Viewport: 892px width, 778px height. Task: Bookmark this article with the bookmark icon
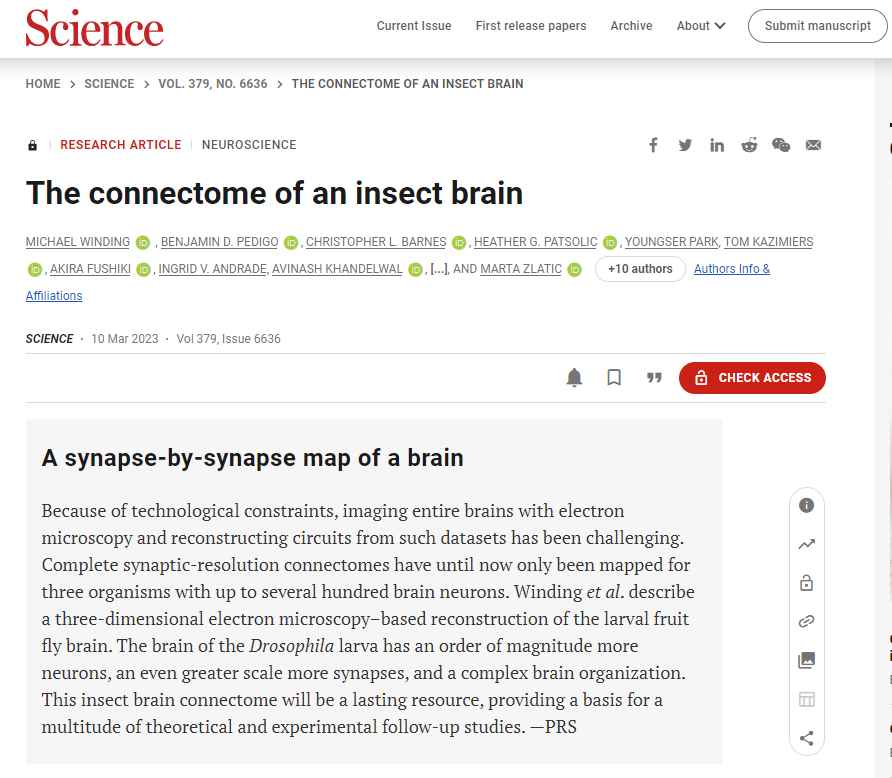click(x=614, y=378)
